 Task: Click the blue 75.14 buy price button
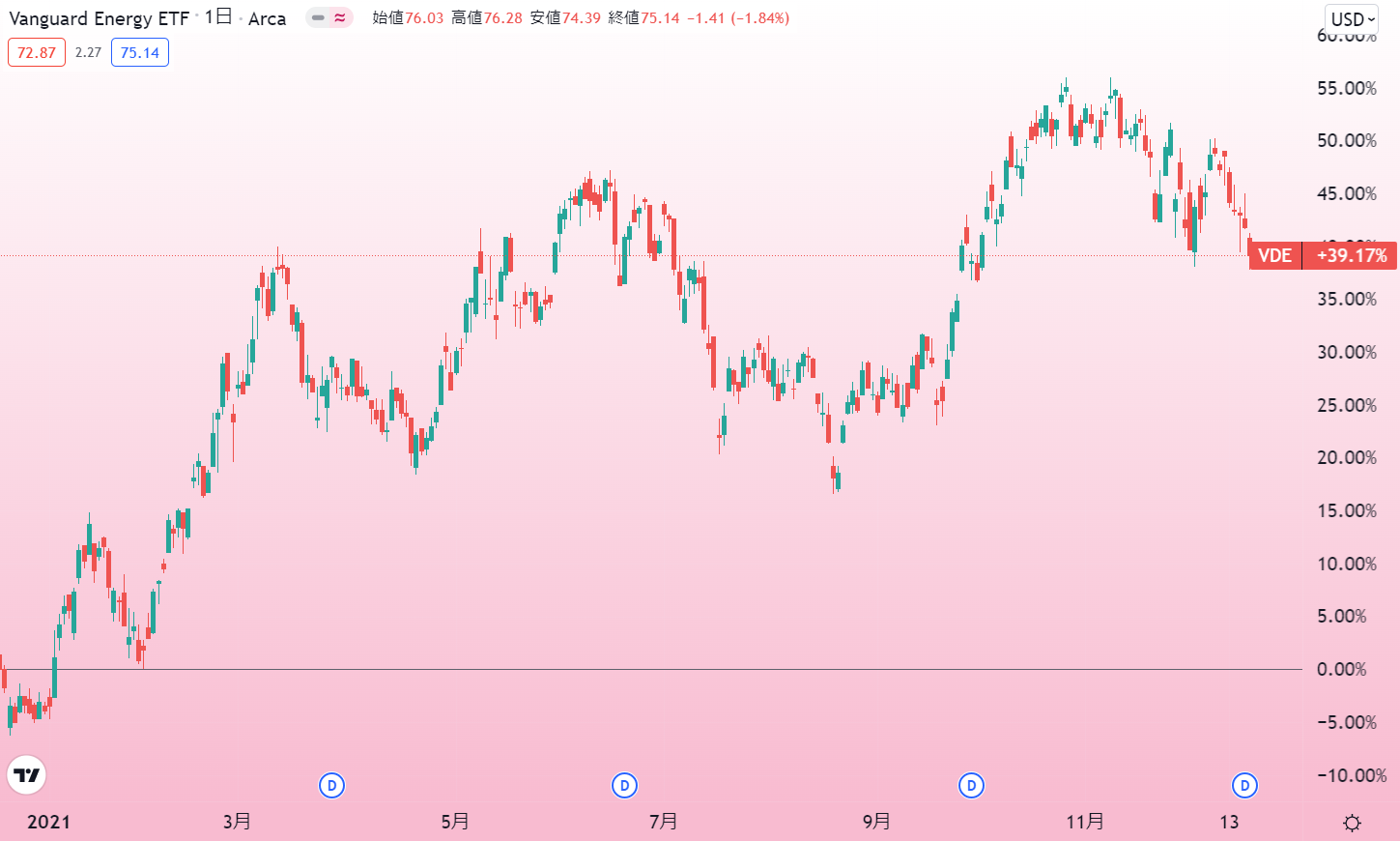coord(140,52)
